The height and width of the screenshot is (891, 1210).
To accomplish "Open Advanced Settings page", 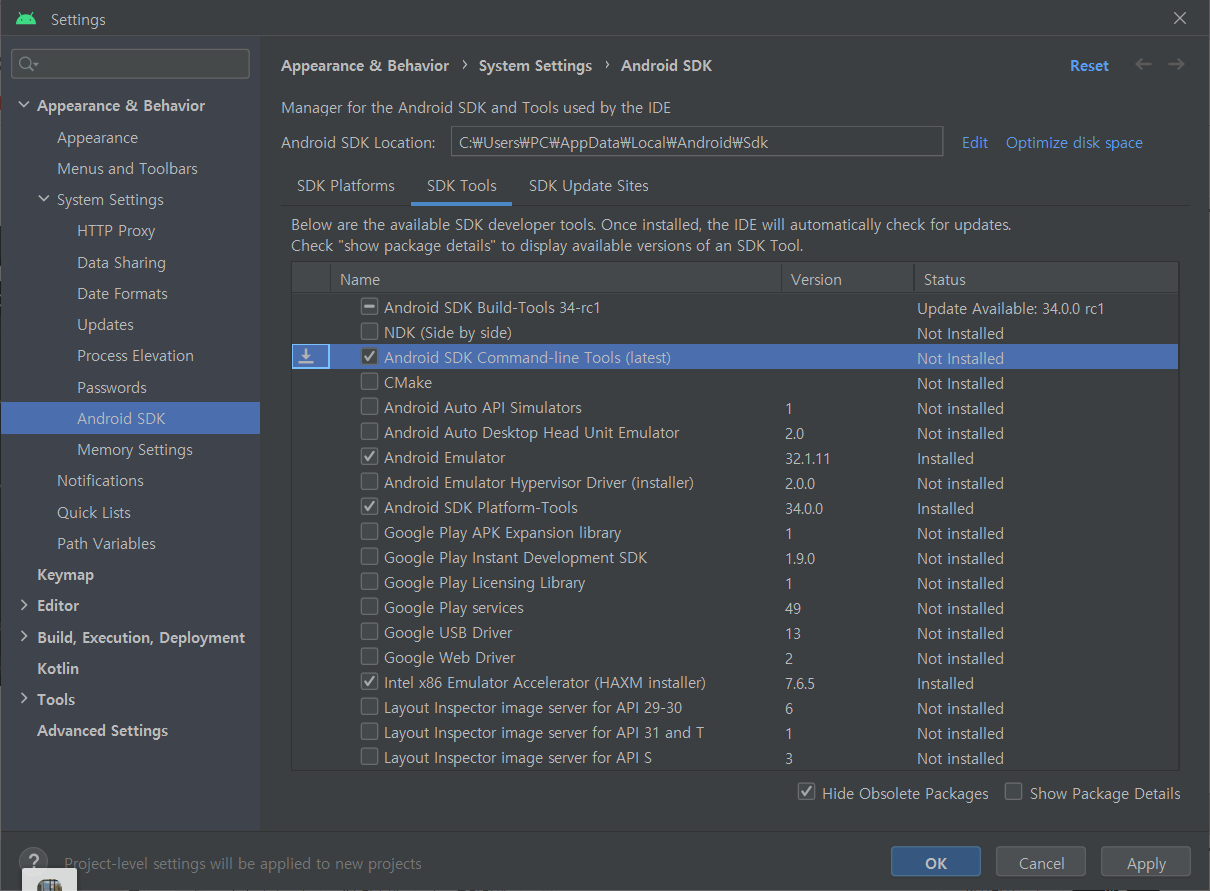I will pyautogui.click(x=102, y=730).
